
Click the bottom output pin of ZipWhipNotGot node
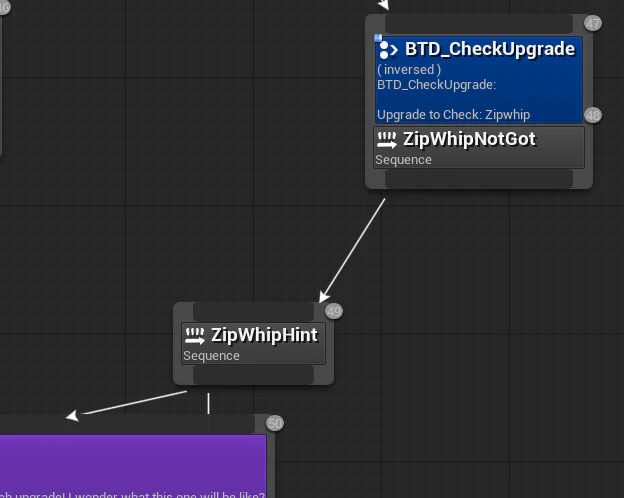[x=479, y=179]
